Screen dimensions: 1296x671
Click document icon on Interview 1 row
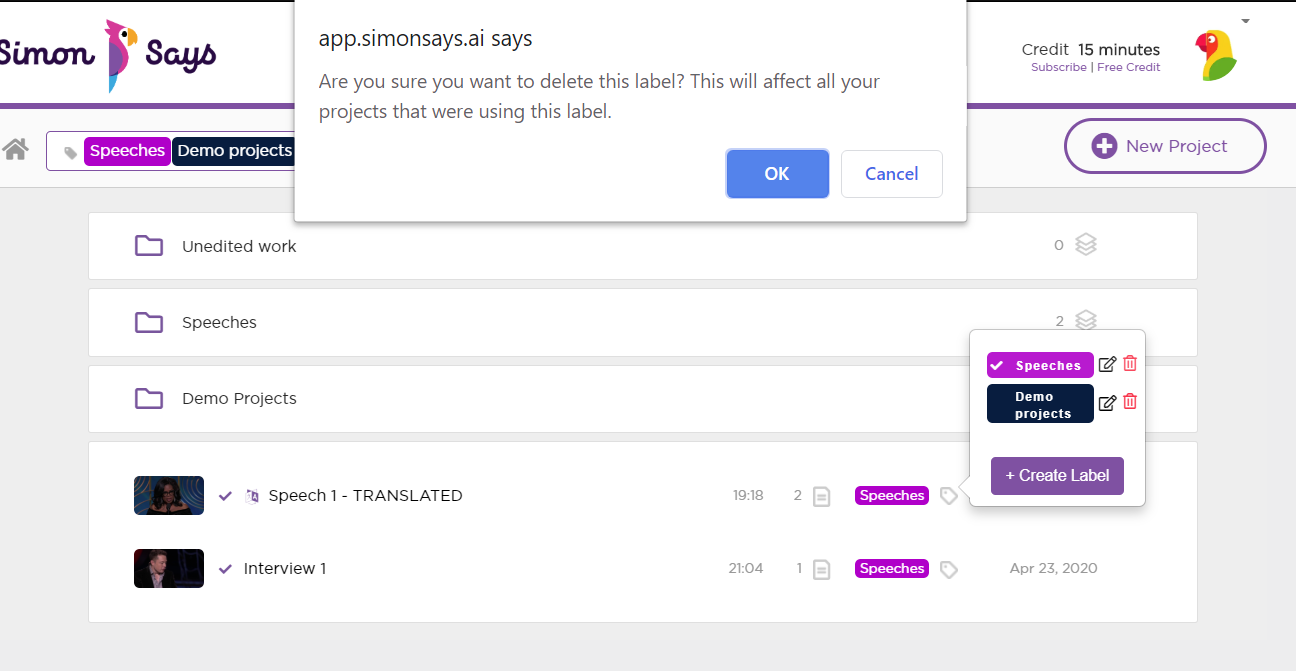point(821,569)
